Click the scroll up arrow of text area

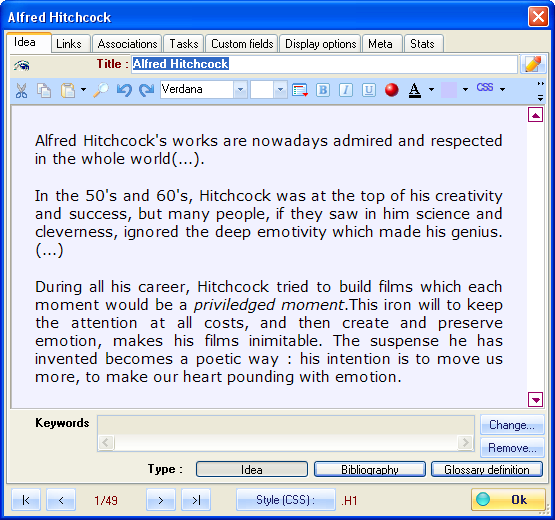[x=535, y=115]
